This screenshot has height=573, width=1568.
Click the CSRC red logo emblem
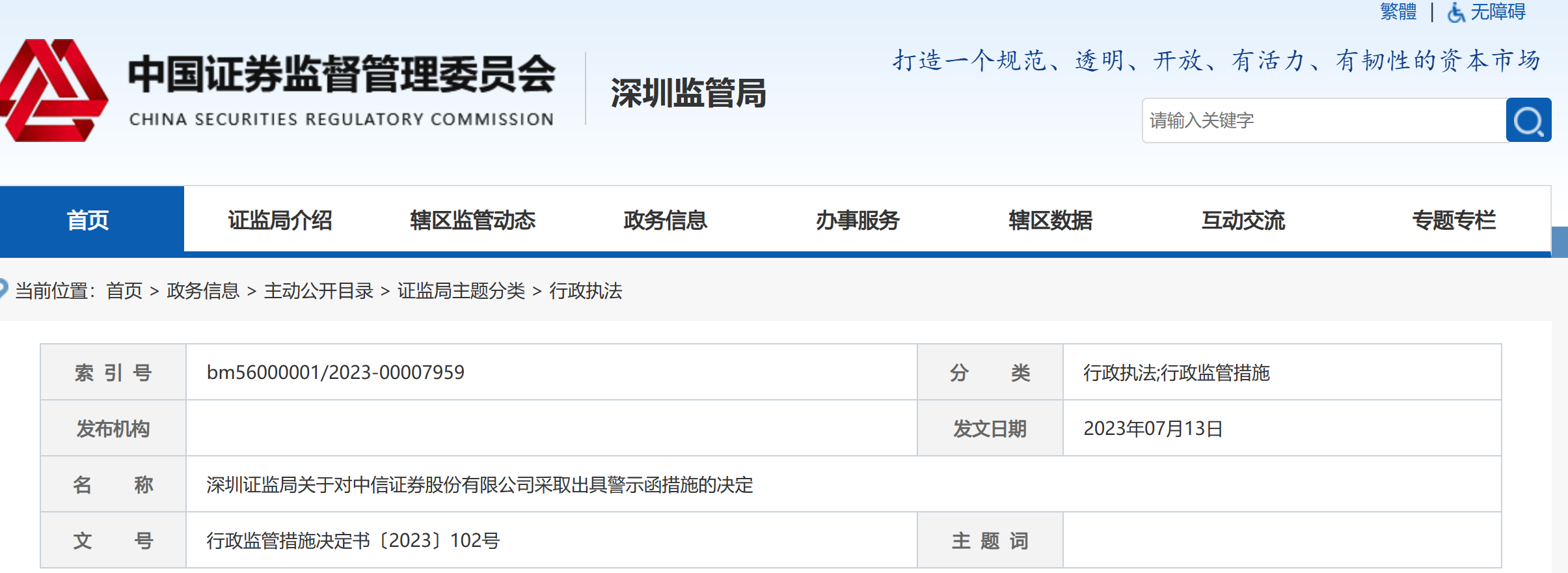click(x=53, y=90)
